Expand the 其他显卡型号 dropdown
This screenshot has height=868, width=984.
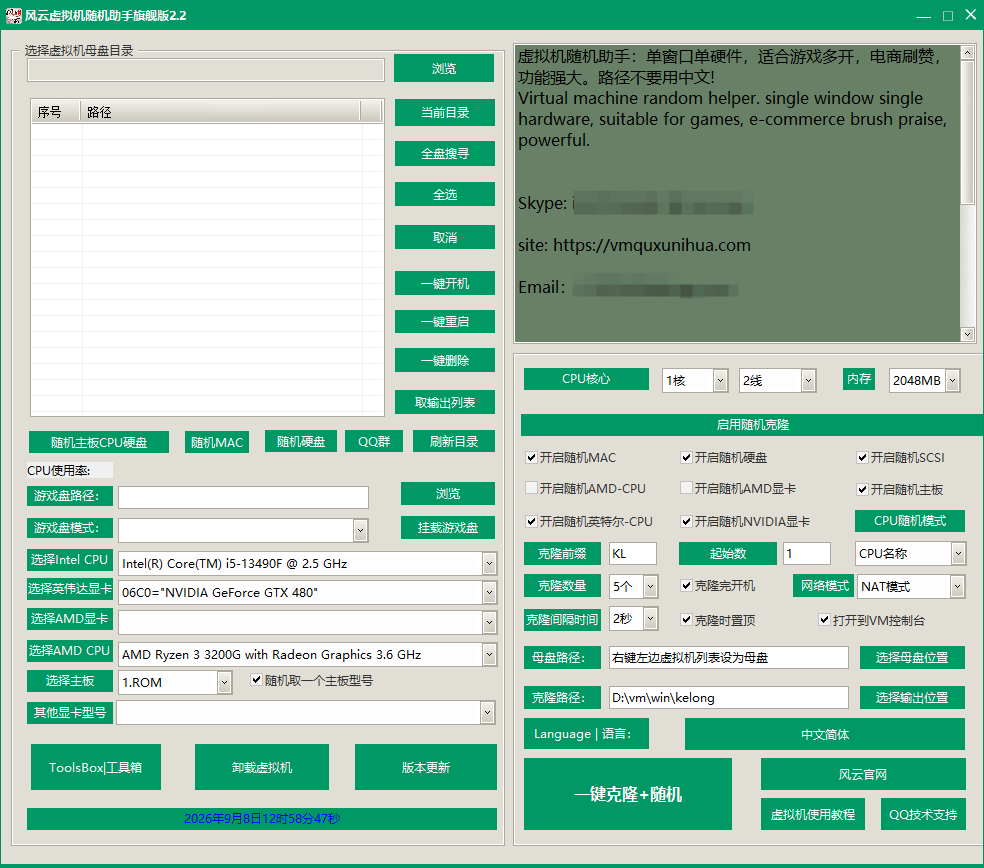point(487,712)
